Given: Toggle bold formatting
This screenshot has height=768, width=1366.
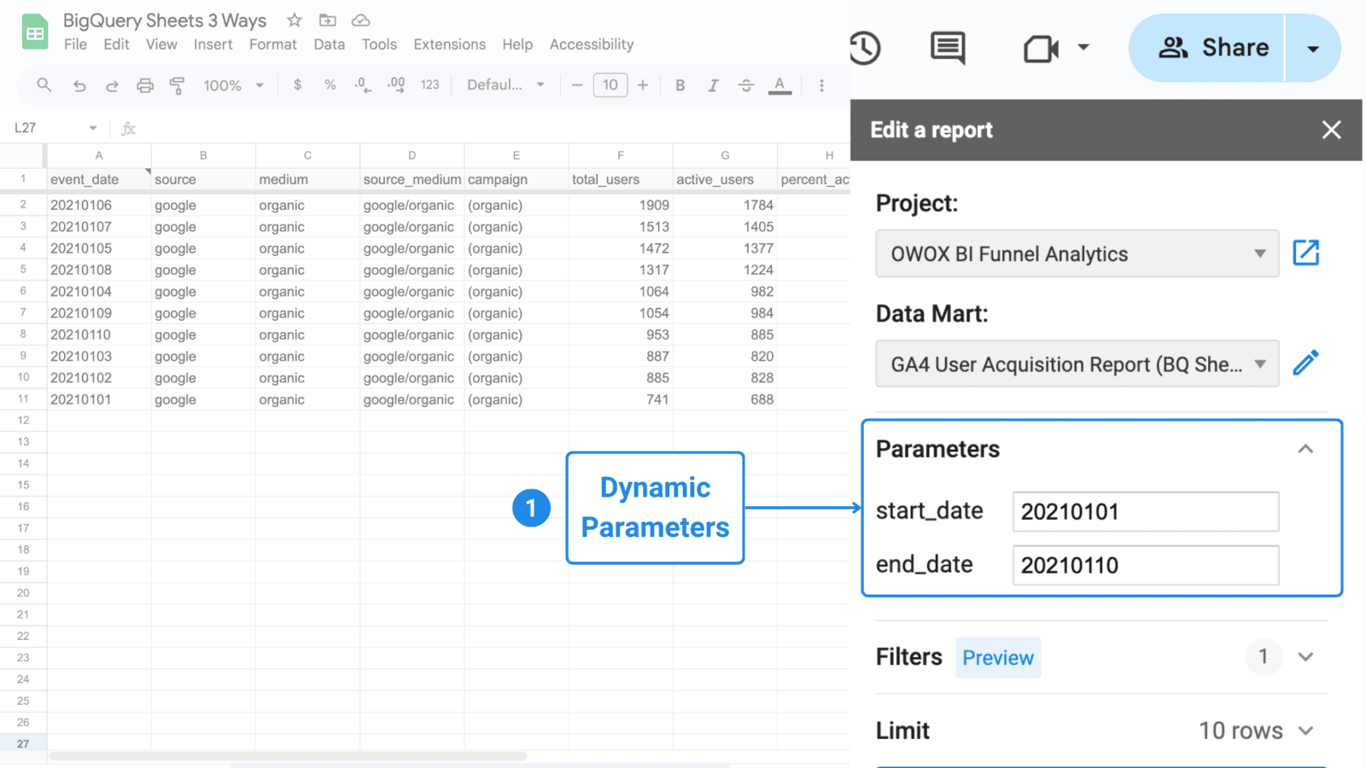Looking at the screenshot, I should 680,86.
